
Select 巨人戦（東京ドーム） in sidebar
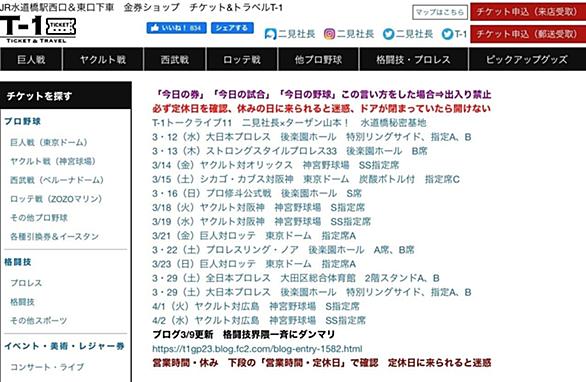(49, 142)
